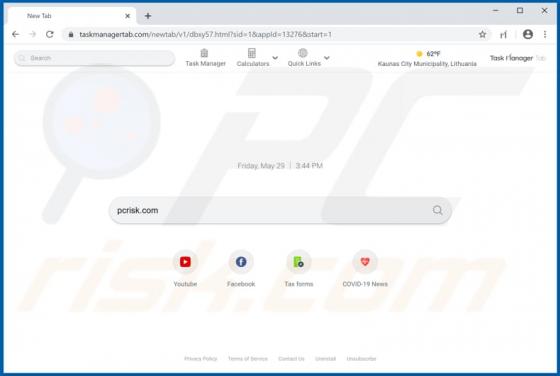Open the Calculators toolbar item
This screenshot has width=560, height=376.
coord(252,58)
